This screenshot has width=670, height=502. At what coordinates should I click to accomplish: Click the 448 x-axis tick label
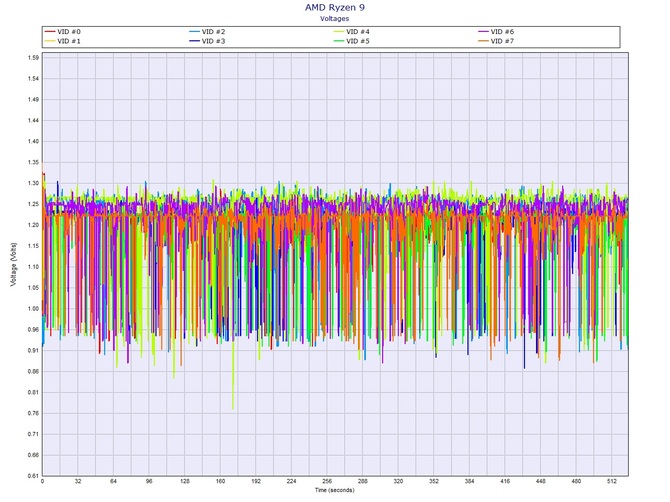[541, 481]
